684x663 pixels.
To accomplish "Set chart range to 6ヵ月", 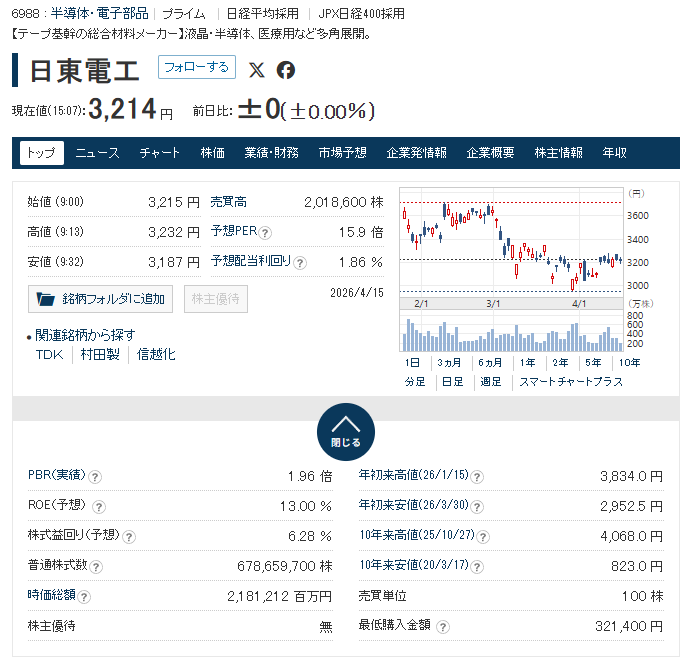I will (x=490, y=362).
